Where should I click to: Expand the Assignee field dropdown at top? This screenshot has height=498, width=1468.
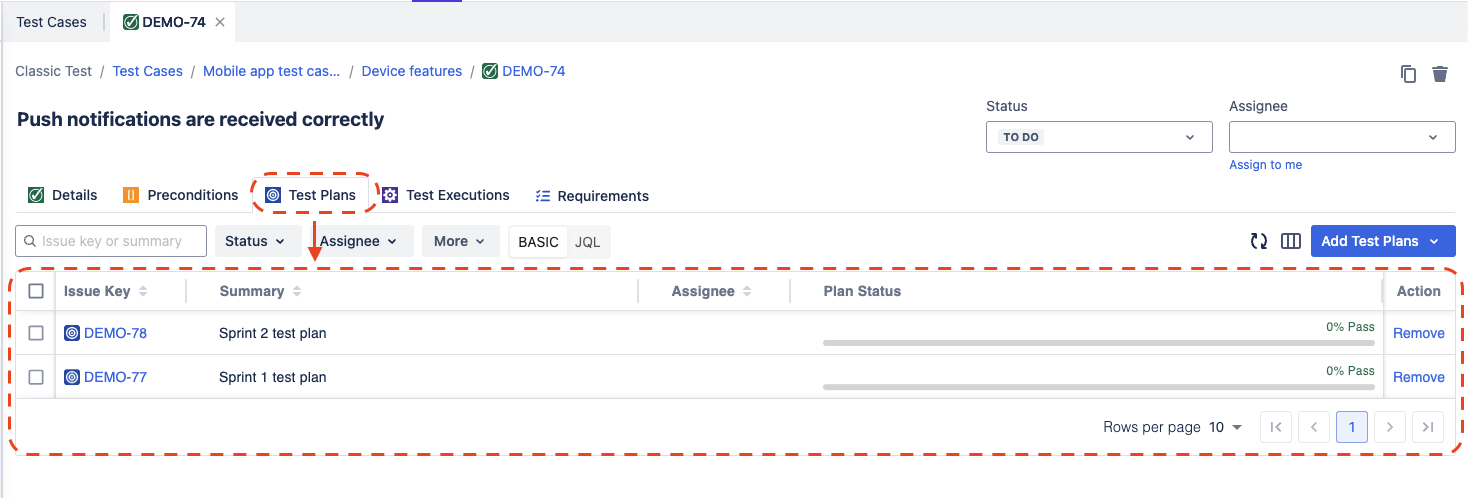click(1342, 137)
